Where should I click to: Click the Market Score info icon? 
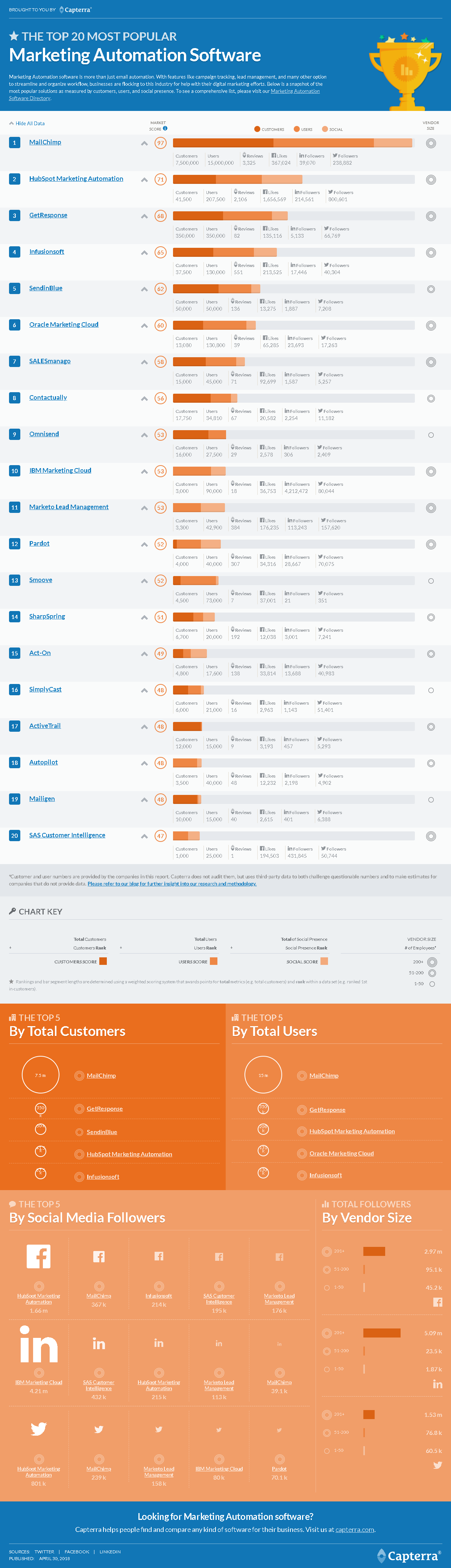tap(165, 129)
